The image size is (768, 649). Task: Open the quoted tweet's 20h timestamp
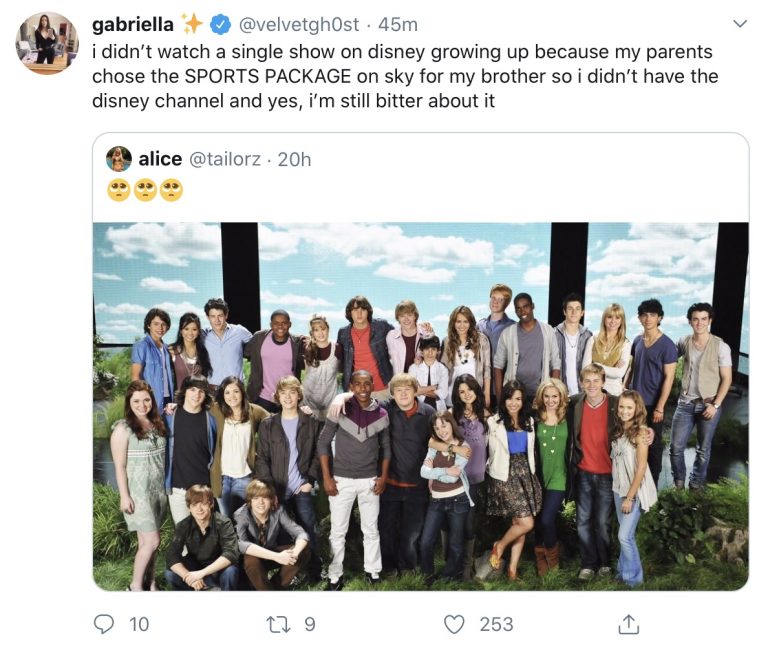[x=294, y=159]
